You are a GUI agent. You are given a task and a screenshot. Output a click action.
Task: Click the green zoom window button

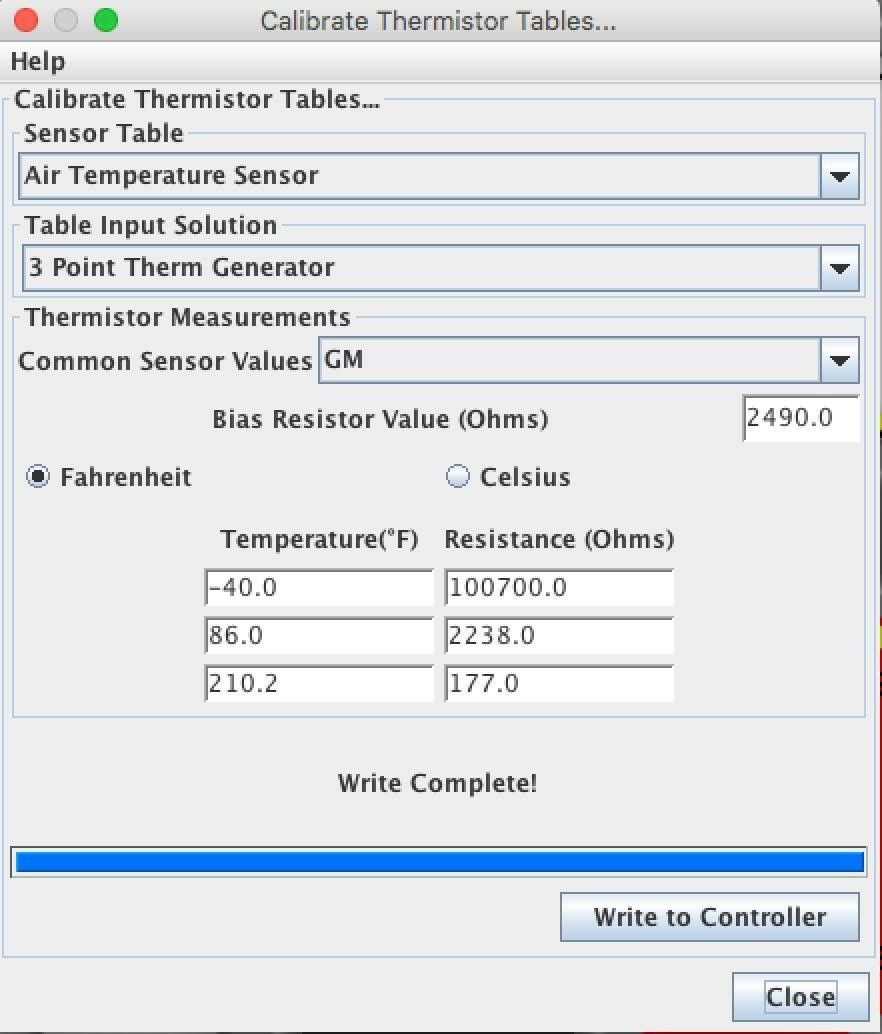[x=105, y=20]
